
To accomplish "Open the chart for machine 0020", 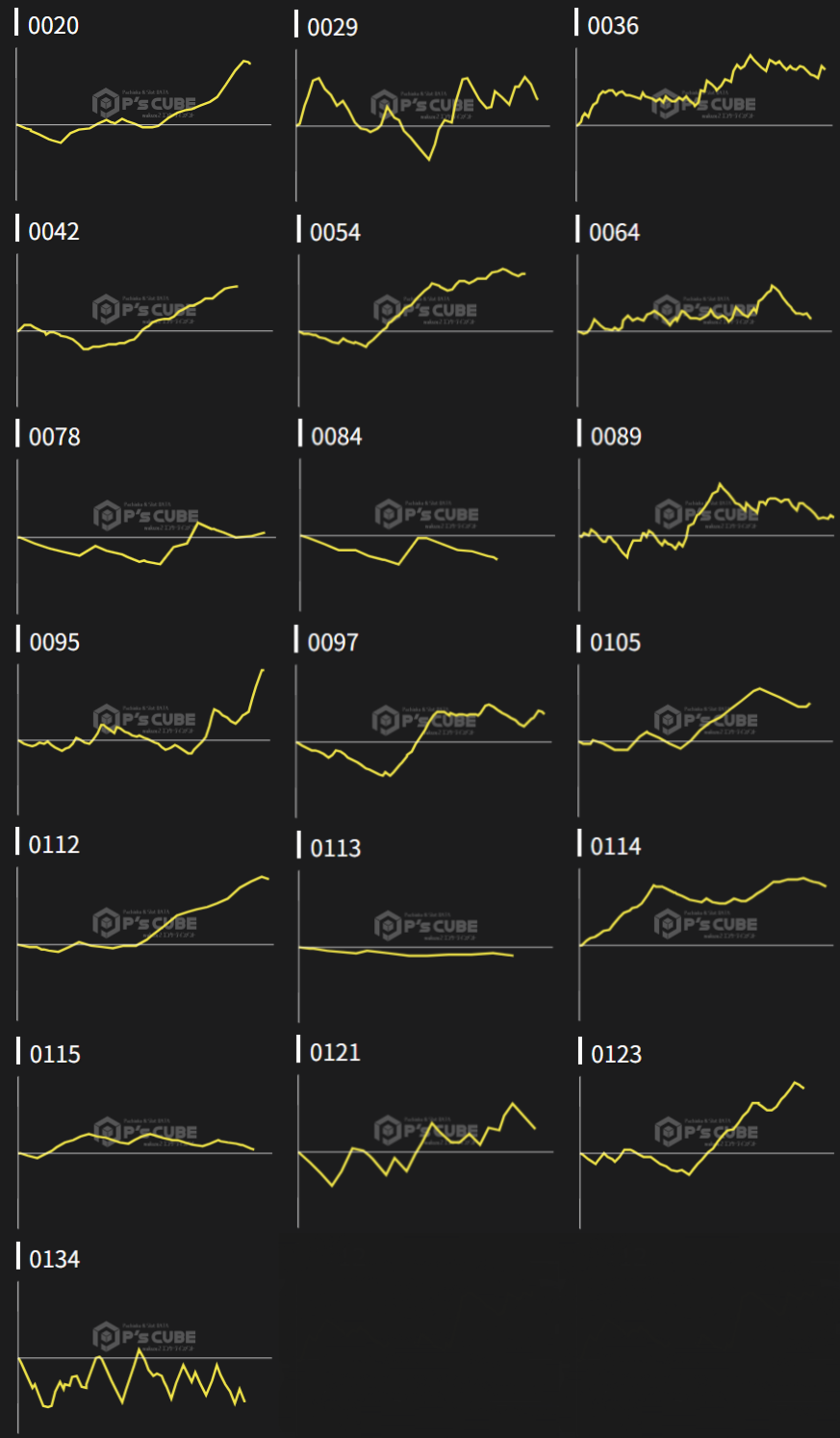I will [144, 123].
